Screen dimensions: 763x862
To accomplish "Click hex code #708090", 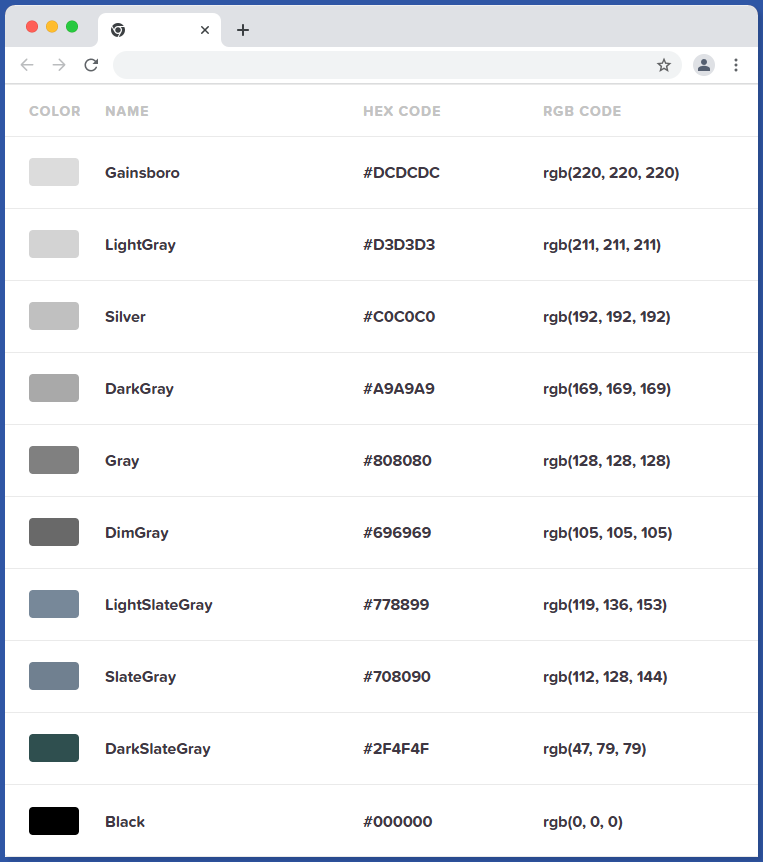I will [x=397, y=677].
